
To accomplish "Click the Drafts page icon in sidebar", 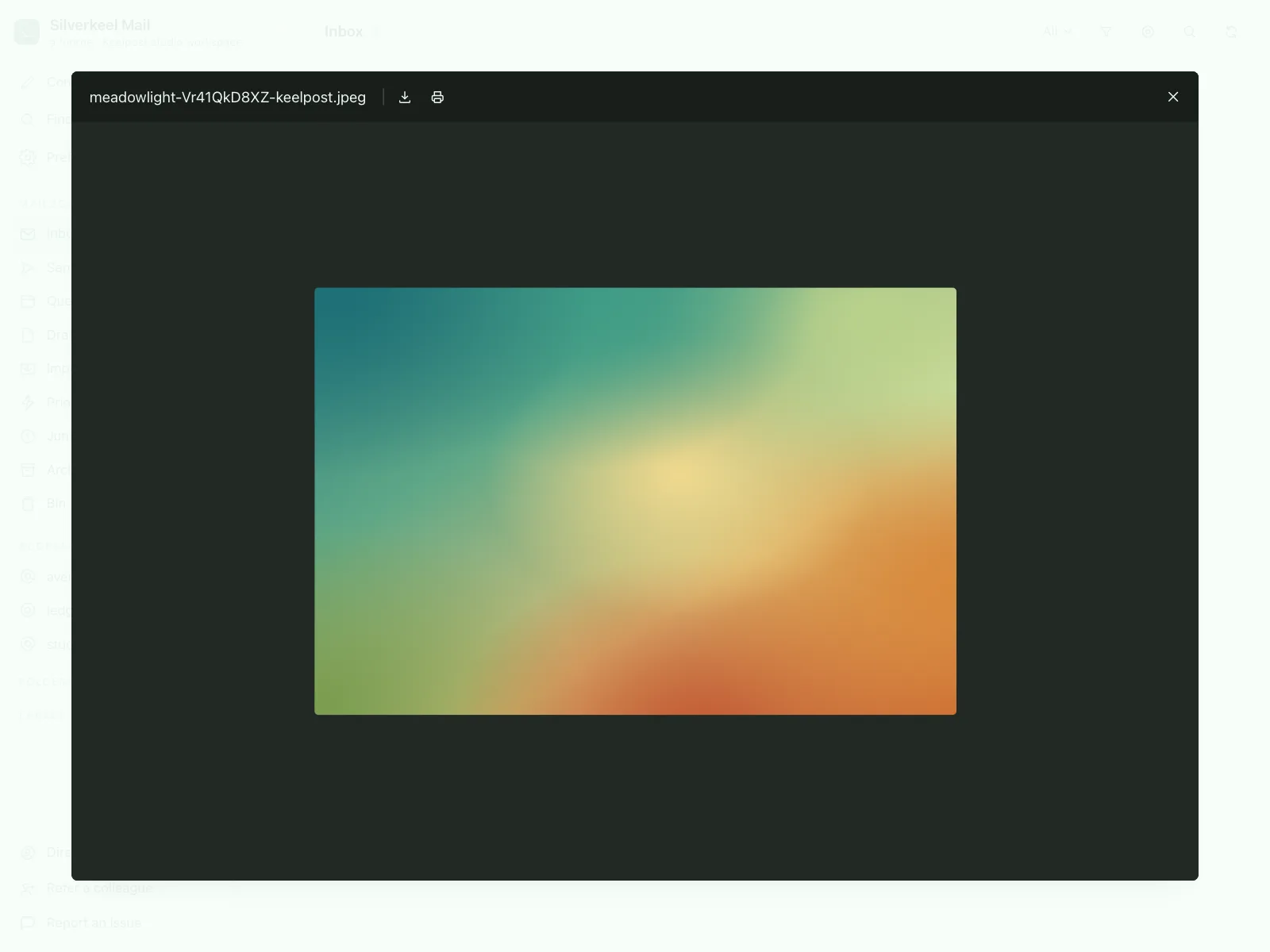I will point(28,335).
